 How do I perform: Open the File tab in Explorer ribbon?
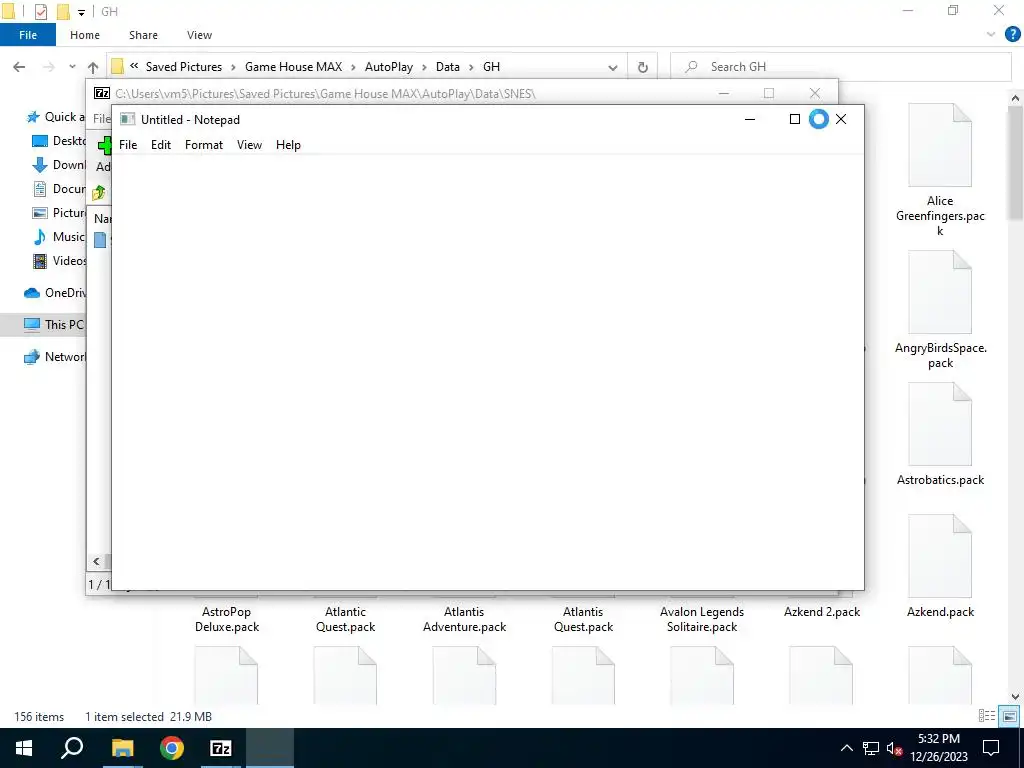click(x=28, y=35)
